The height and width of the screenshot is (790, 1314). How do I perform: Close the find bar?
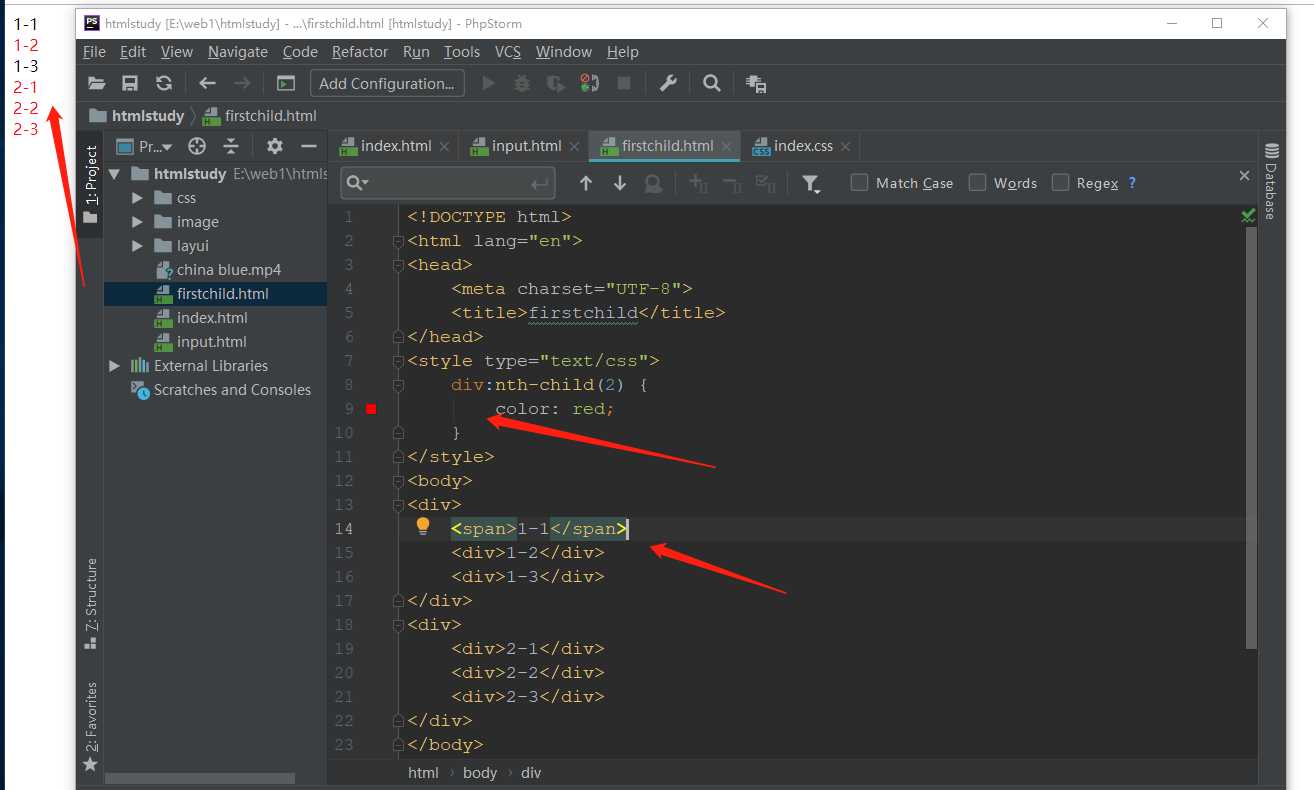[1244, 176]
